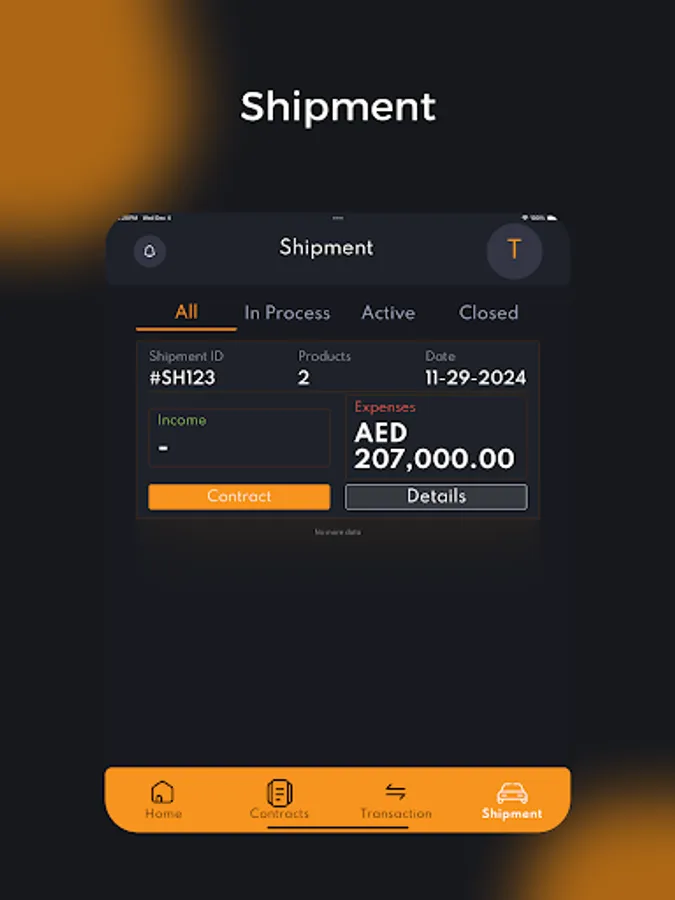The image size is (675, 900).
Task: Click the shipment date 11-29-2024
Action: 474,377
